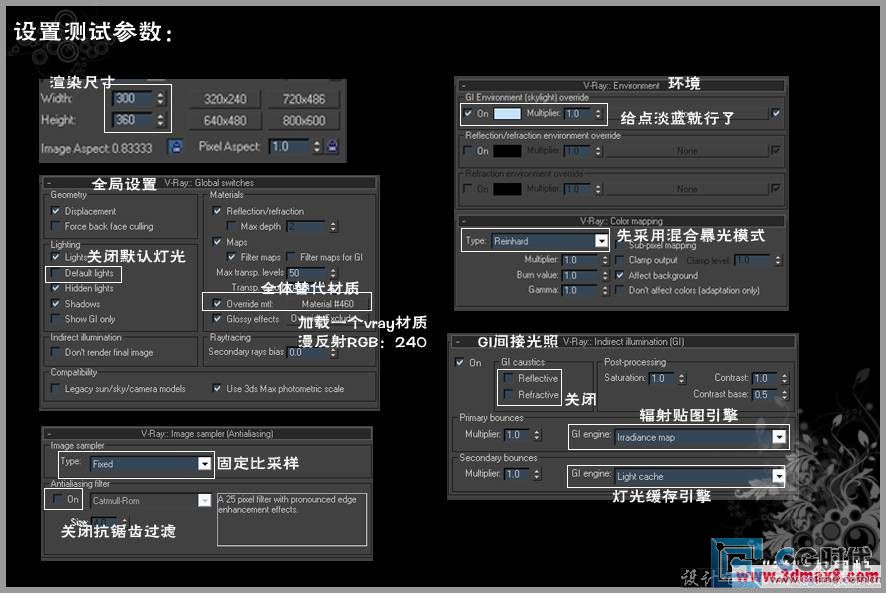Enable the Refractive GI caustics checkbox
This screenshot has height=593, width=886.
click(509, 394)
